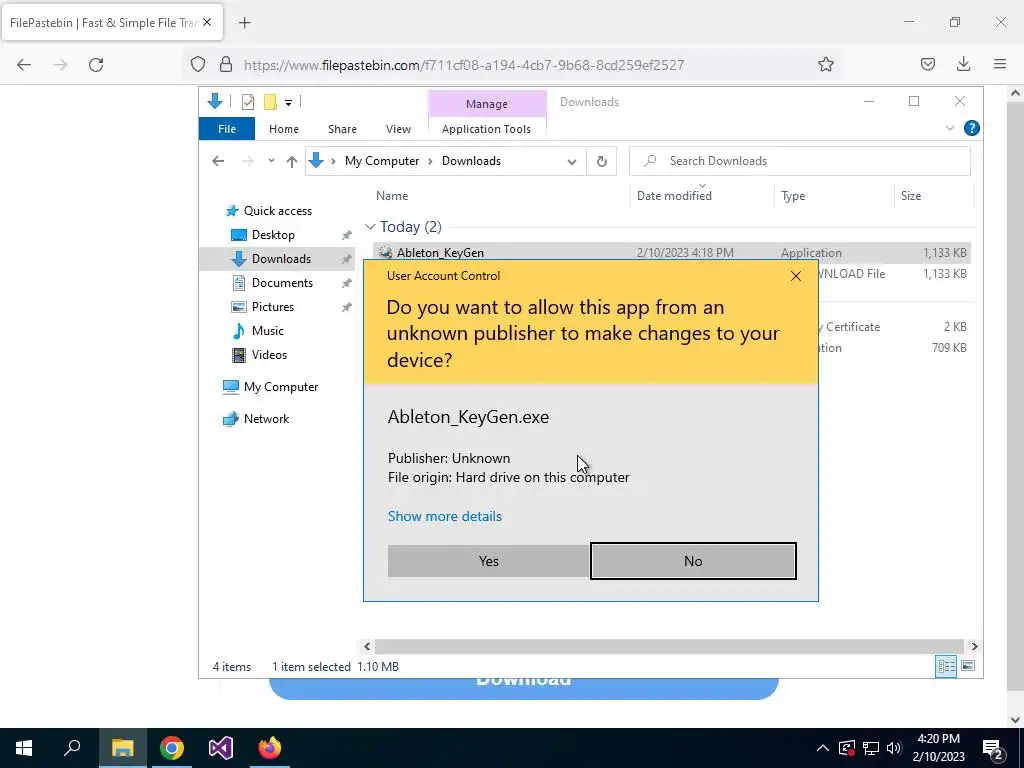Switch to the Share ribbon tab
Screen dimensions: 1024x768
[x=342, y=129]
